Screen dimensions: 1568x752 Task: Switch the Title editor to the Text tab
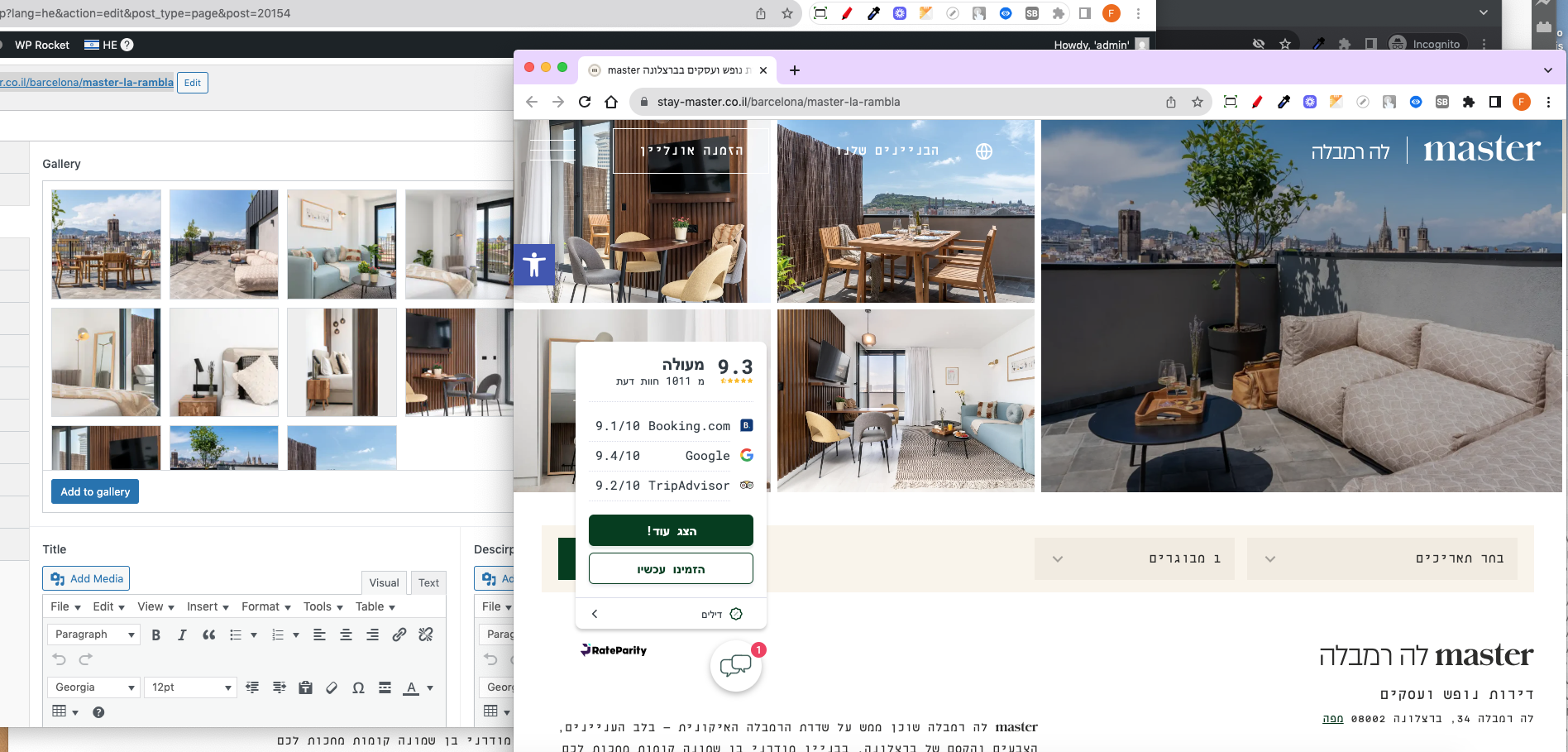coord(428,582)
